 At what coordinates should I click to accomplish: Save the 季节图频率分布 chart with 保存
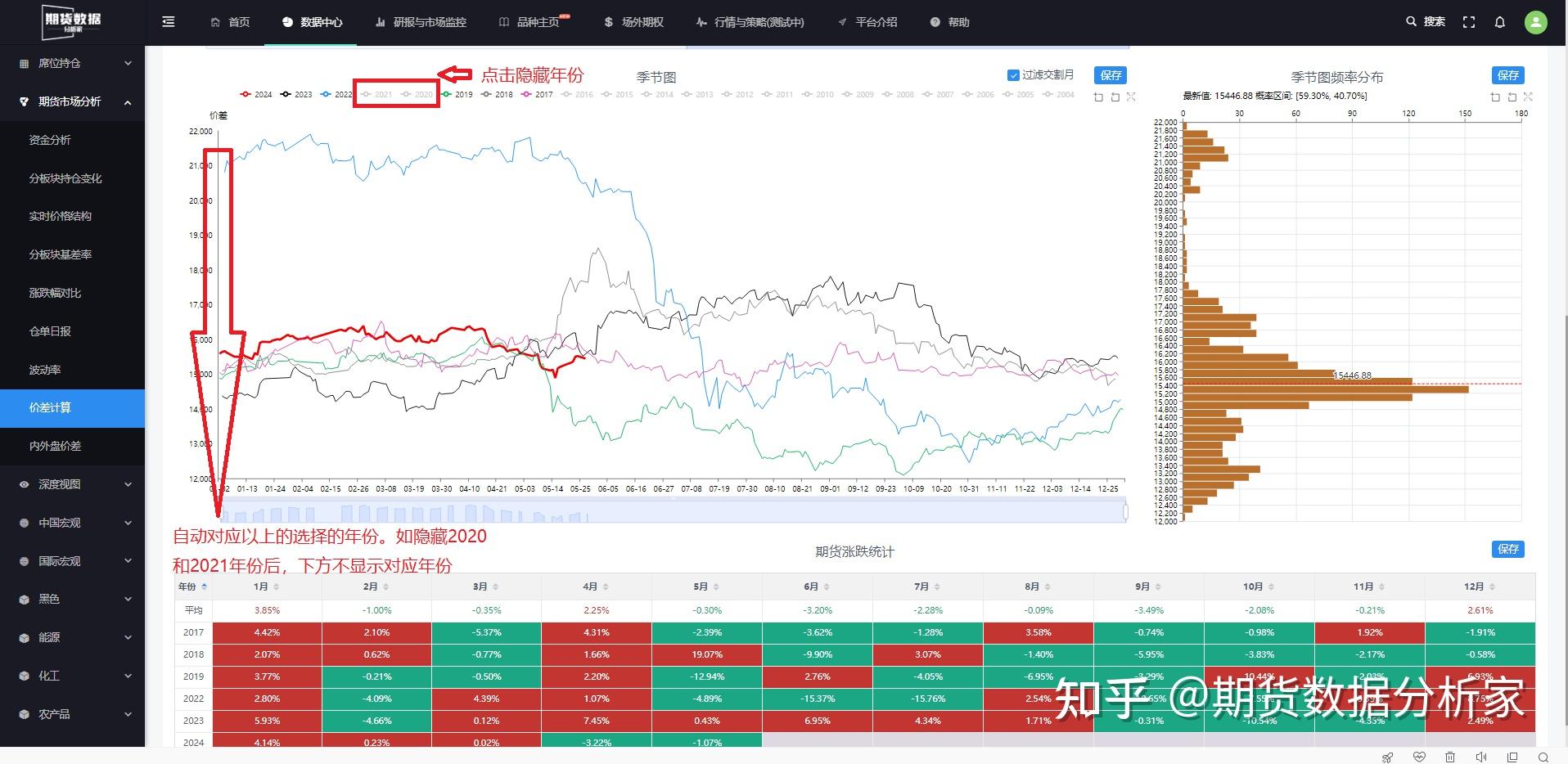tap(1508, 75)
